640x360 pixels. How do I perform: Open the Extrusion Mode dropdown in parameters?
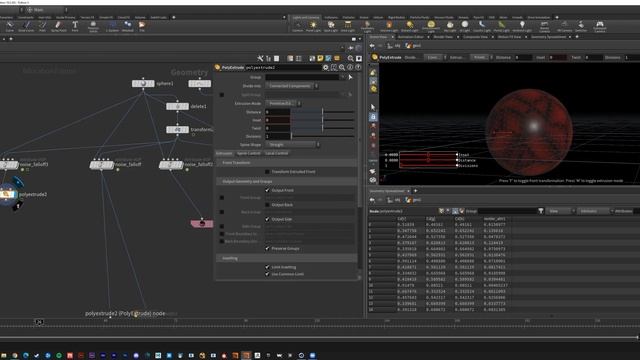(x=283, y=103)
